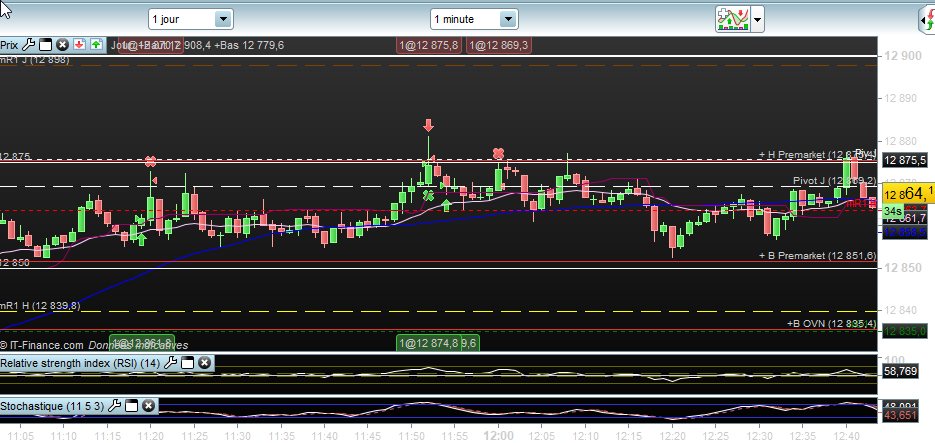Click the 'Stochastique (11 5 3)' title

[x=52, y=406]
